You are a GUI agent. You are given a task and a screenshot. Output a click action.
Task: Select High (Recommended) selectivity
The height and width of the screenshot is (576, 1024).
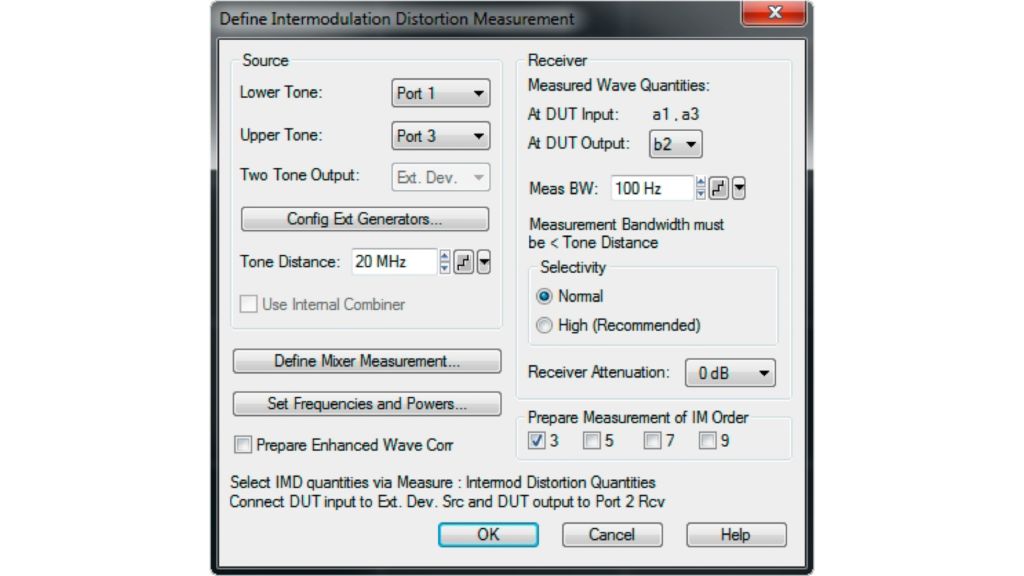coord(544,325)
